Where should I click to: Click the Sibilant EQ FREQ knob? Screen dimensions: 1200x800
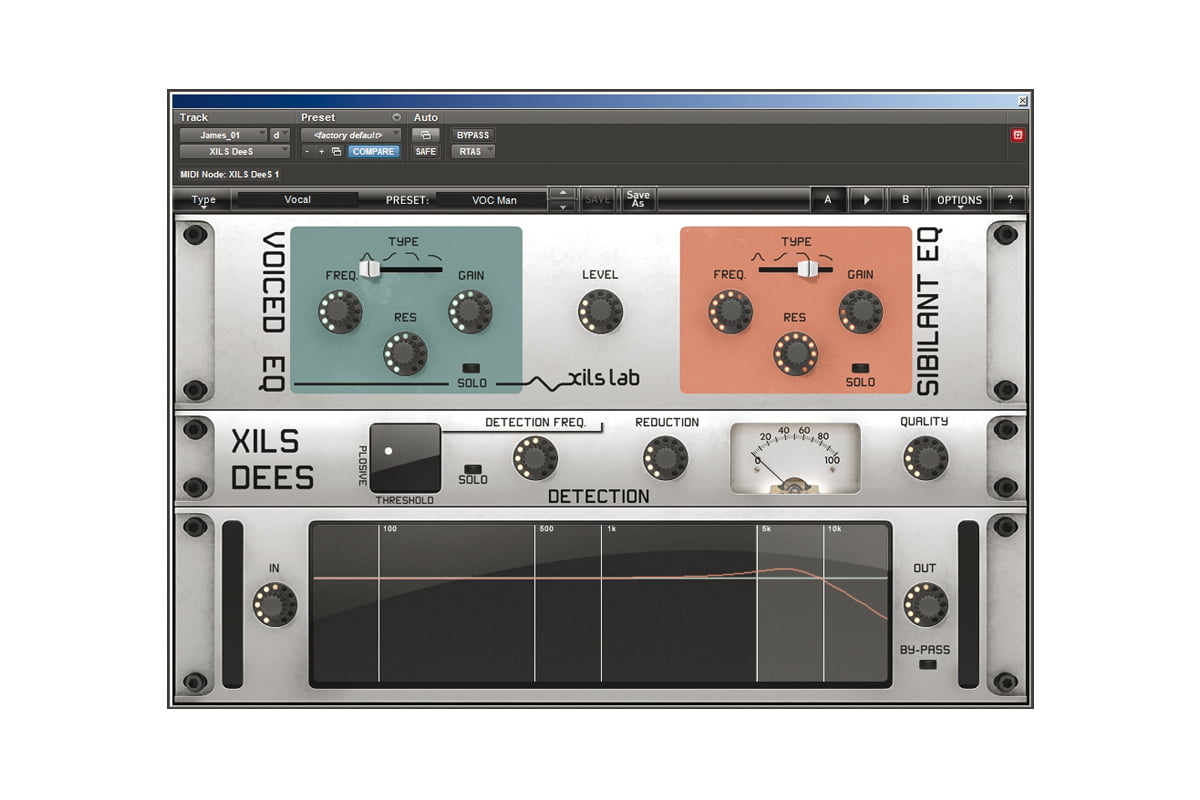730,312
